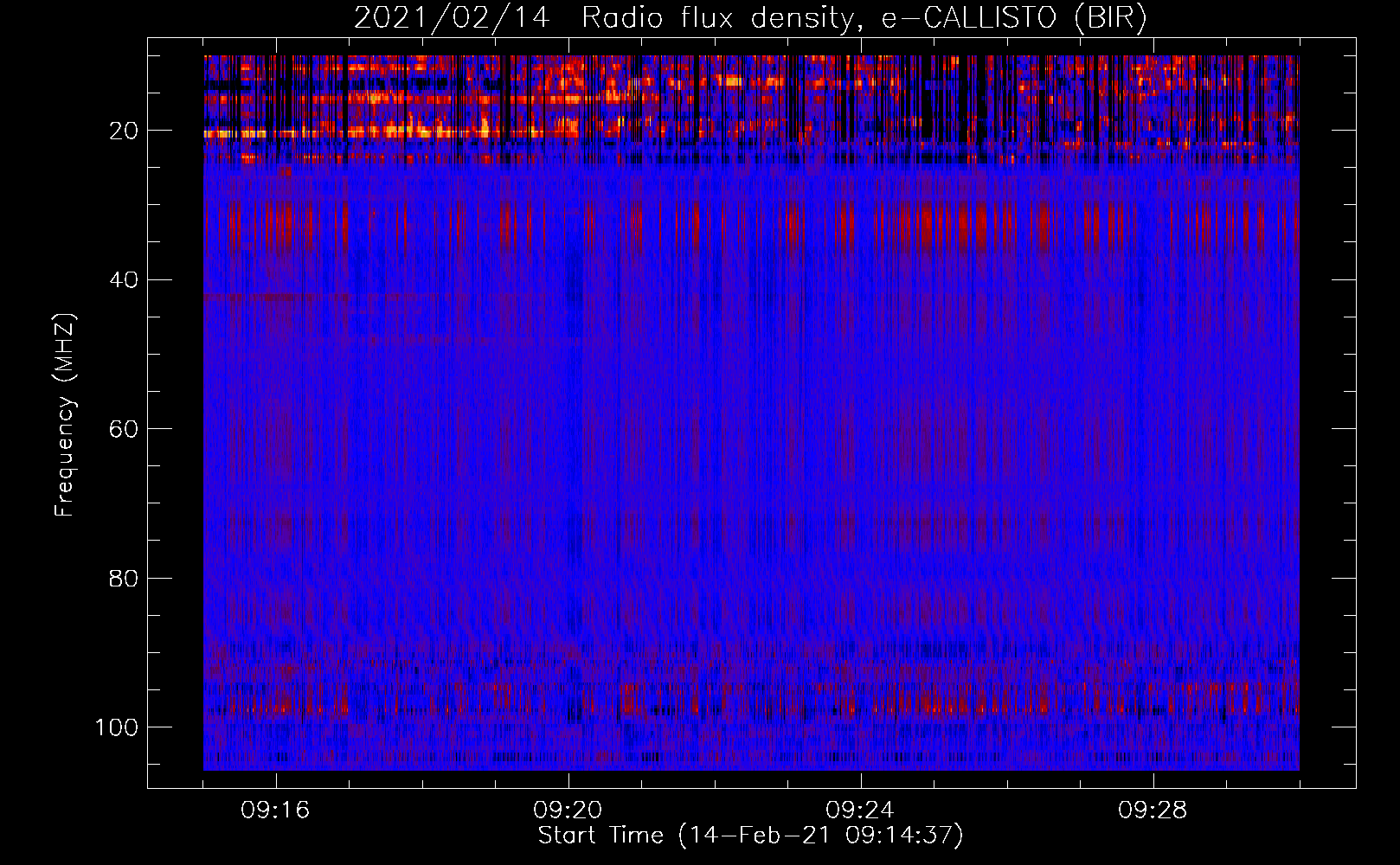Click the frequency tick label '40'

pos(125,280)
